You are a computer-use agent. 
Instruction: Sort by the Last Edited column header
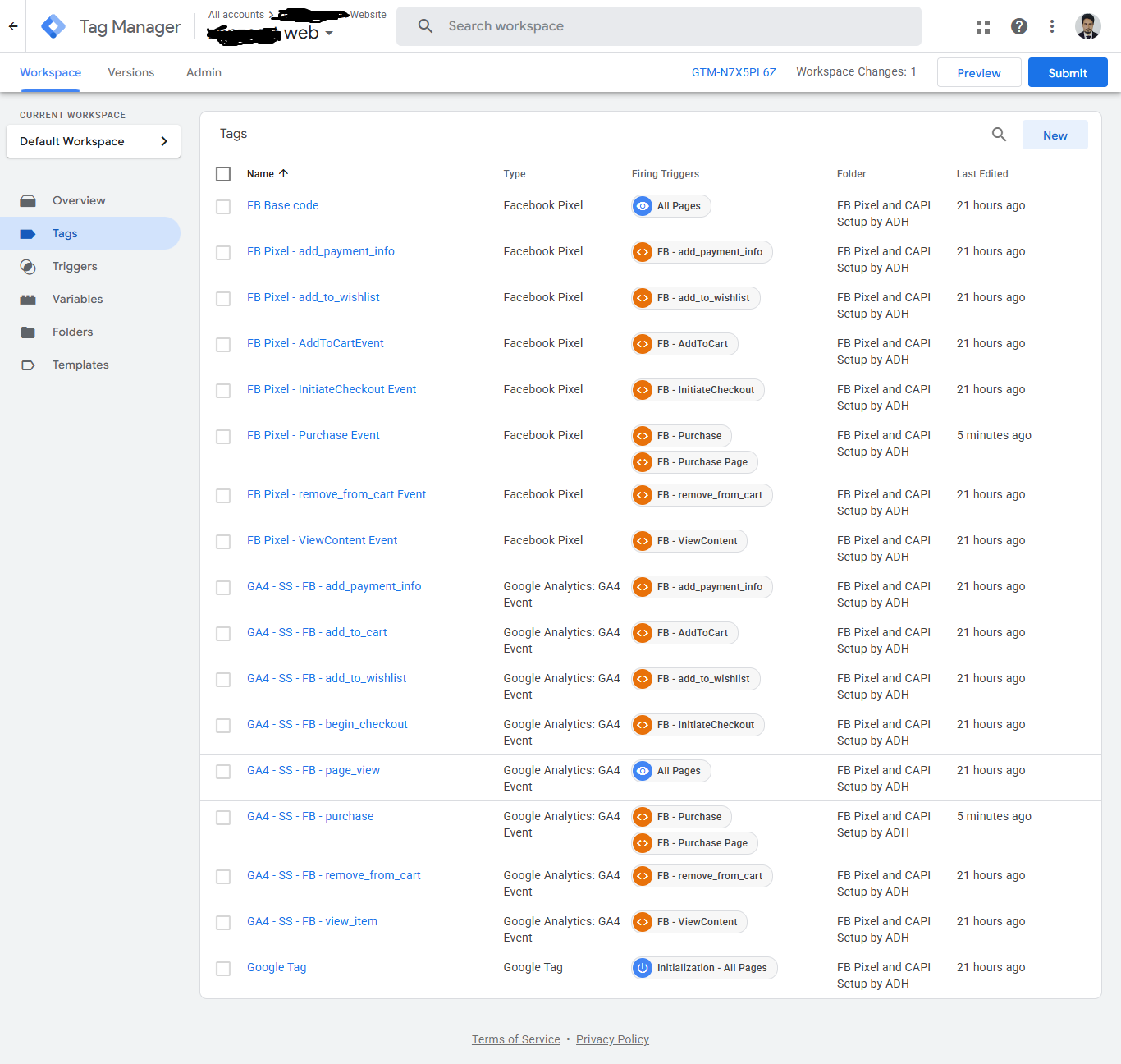click(x=982, y=174)
